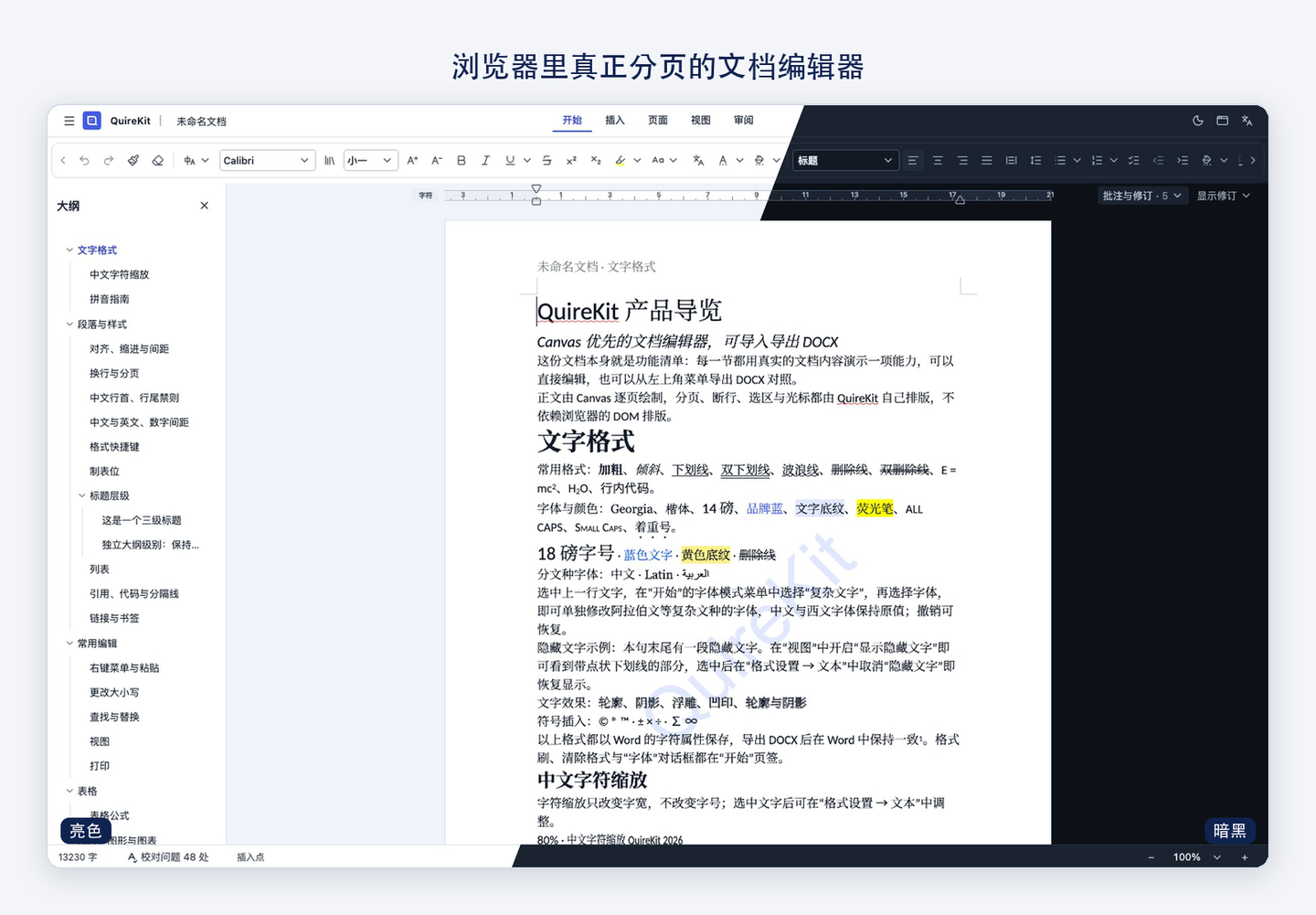The height and width of the screenshot is (915, 1316).
Task: Open the Calibri font dropdown
Action: (x=267, y=161)
